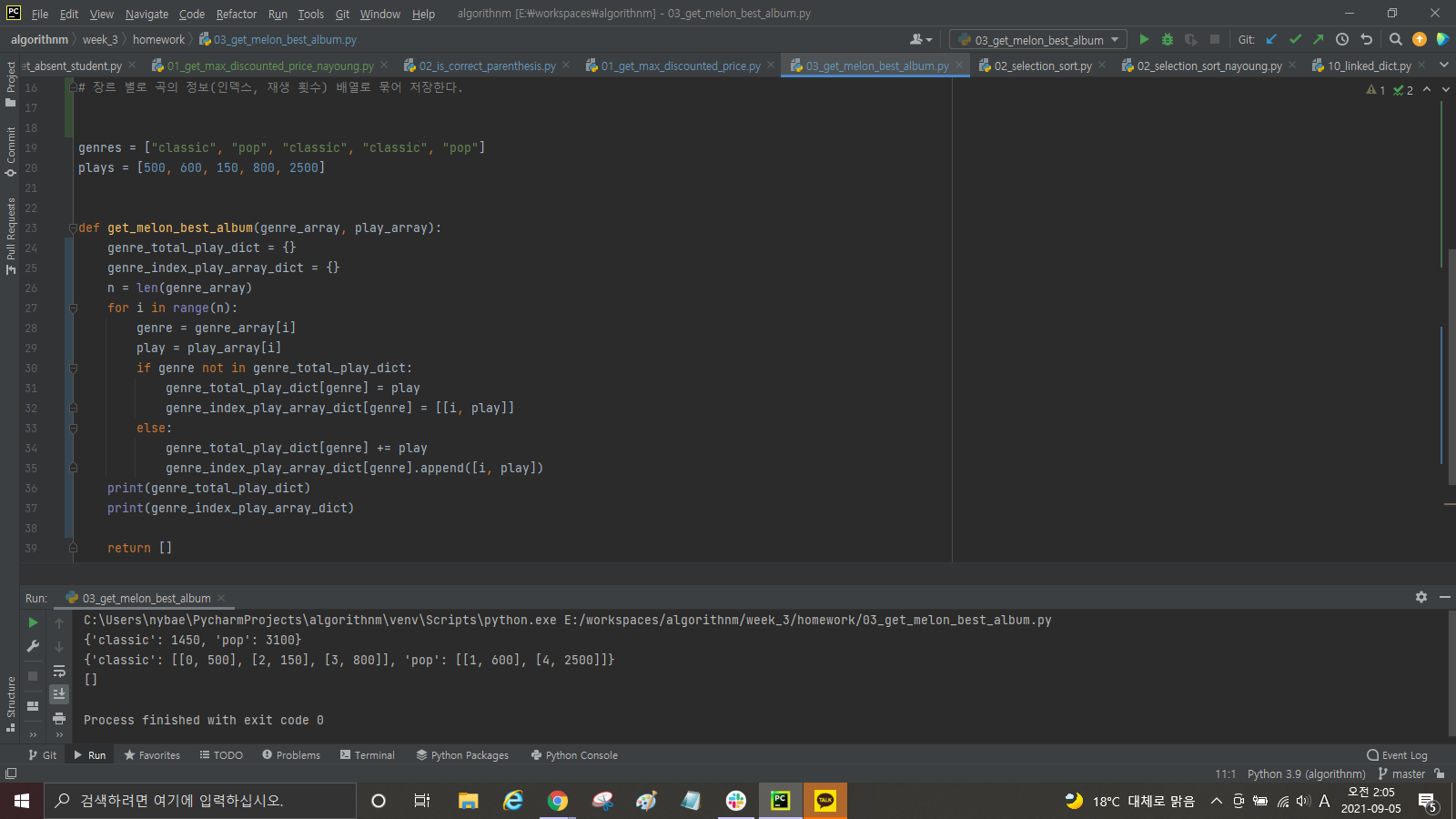Open File Explorer from taskbar
The image size is (1456, 819).
(469, 801)
